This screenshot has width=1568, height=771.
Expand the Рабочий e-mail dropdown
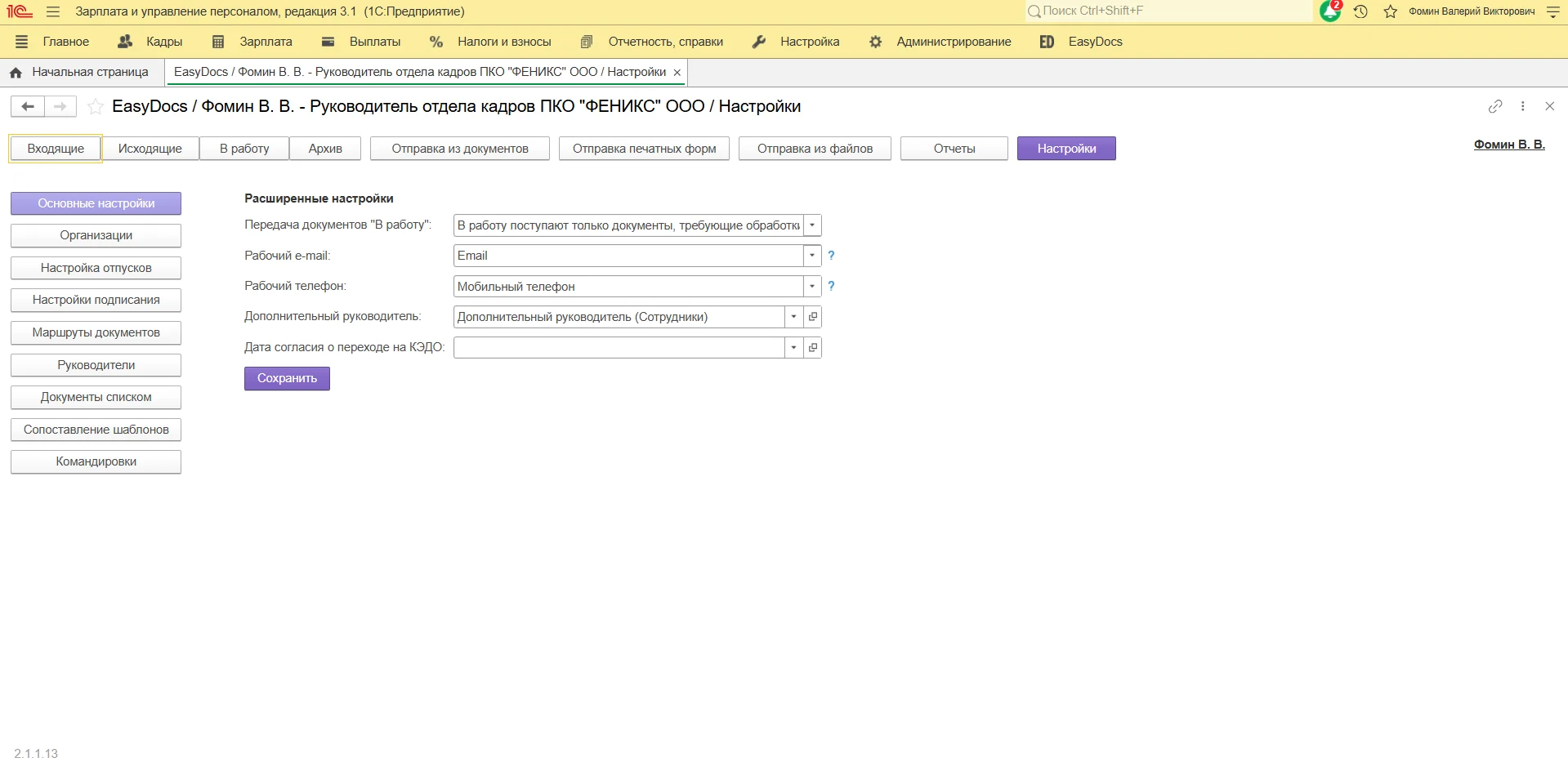(812, 256)
